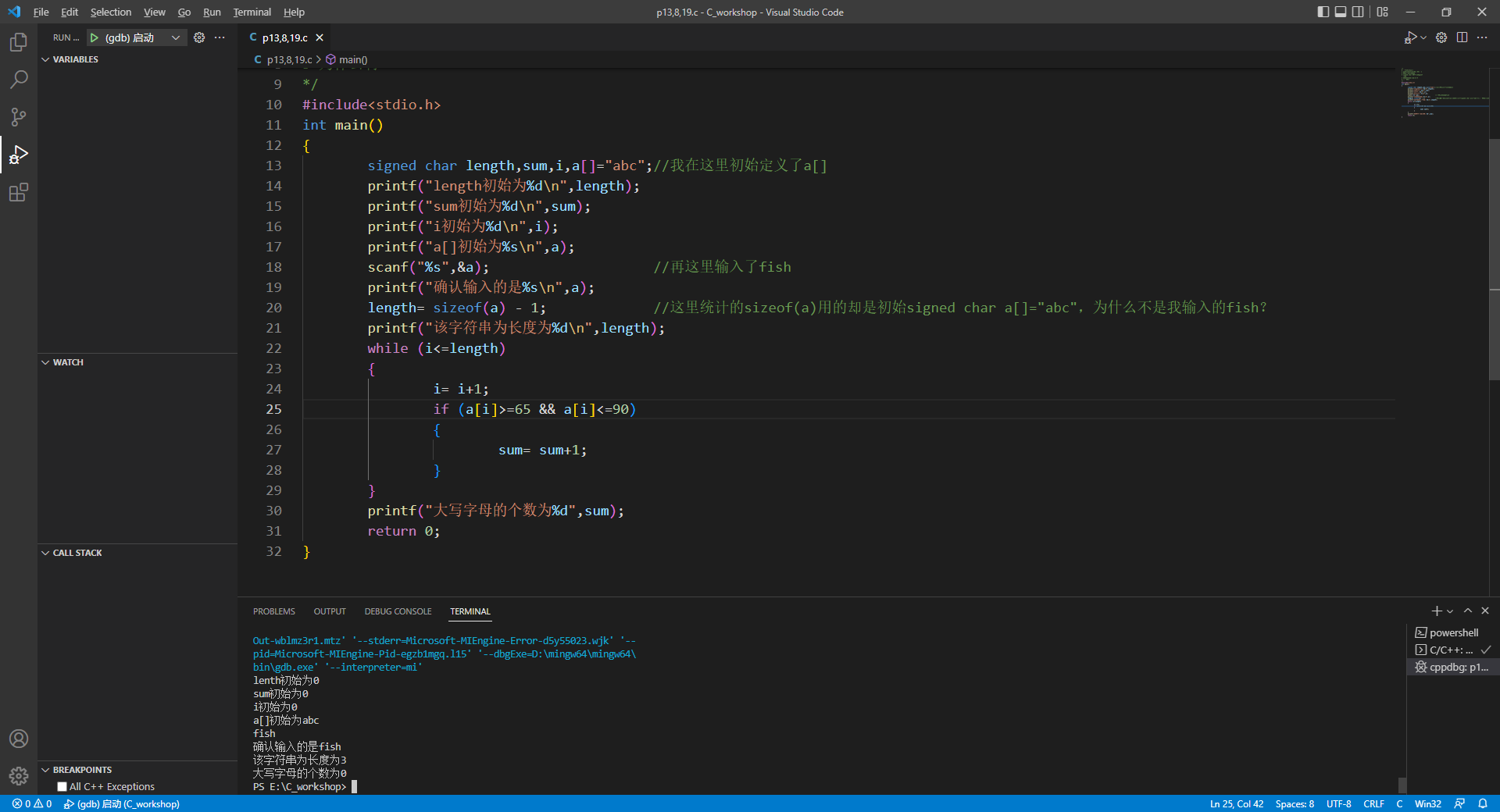Collapse the CALL STACK section
Image resolution: width=1500 pixels, height=812 pixels.
click(77, 553)
